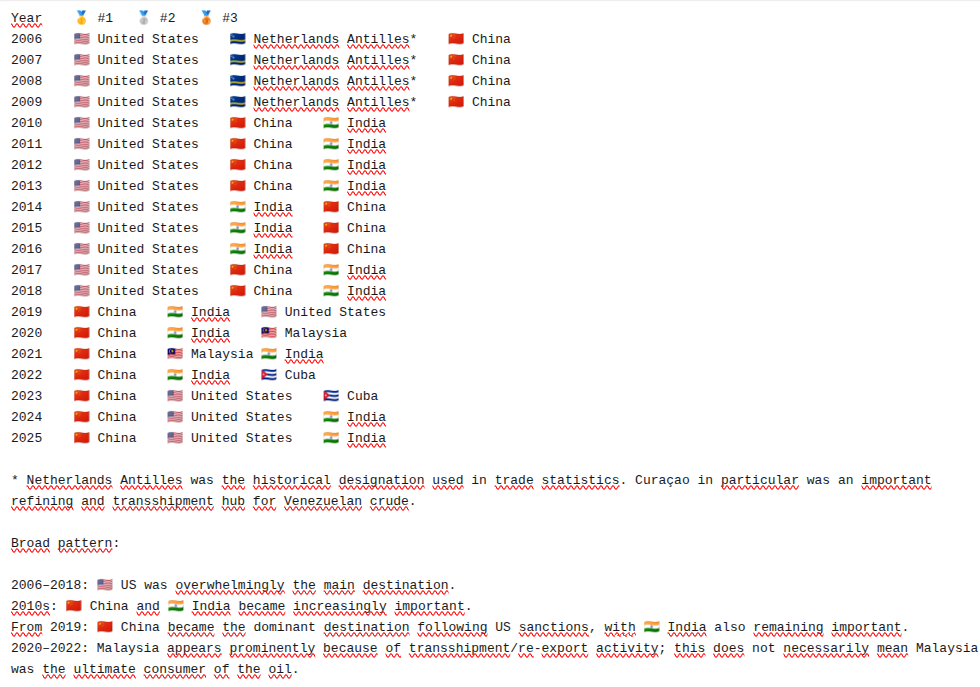Click "Cuba" in the 2022 row
Screen dimensions: 980x687
[x=300, y=375]
